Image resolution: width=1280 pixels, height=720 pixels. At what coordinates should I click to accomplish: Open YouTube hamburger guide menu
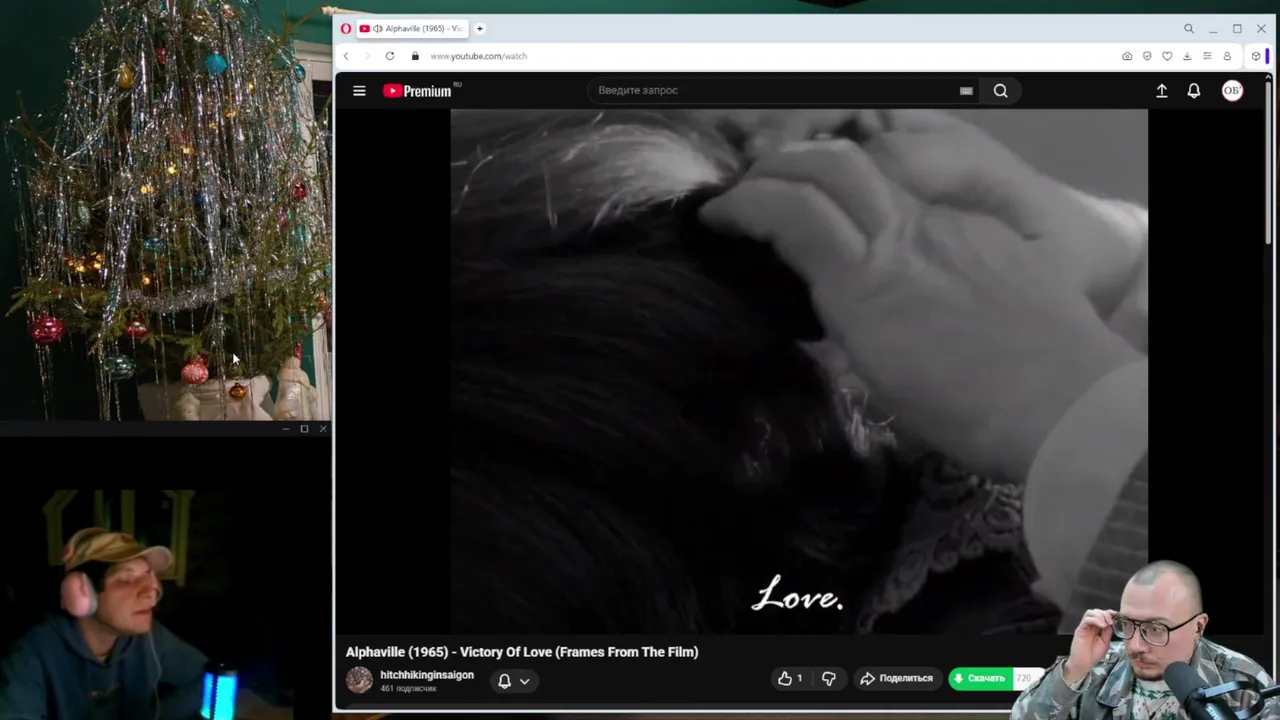[x=359, y=91]
